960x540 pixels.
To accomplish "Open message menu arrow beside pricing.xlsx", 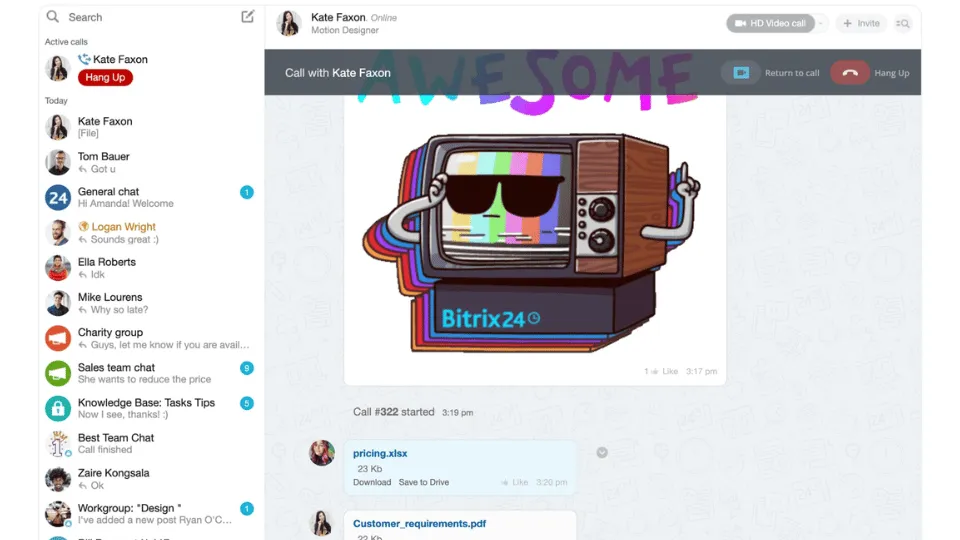I will [x=602, y=452].
